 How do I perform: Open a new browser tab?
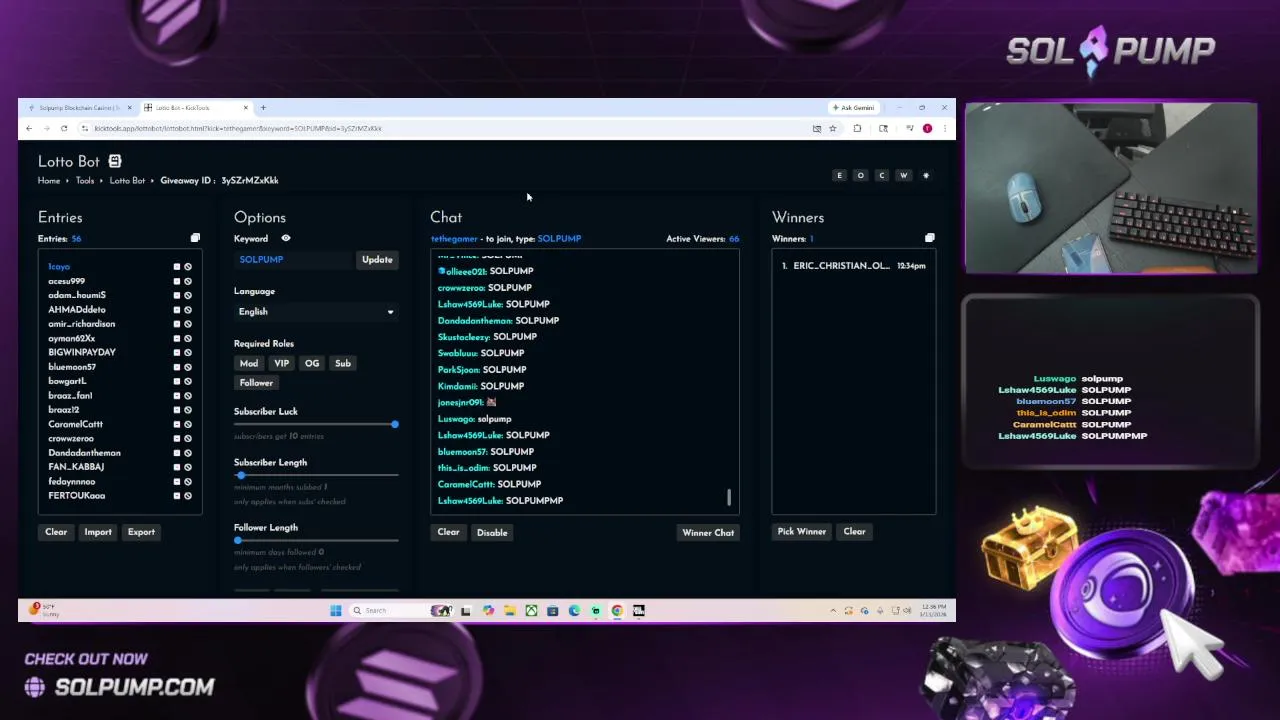(x=263, y=107)
